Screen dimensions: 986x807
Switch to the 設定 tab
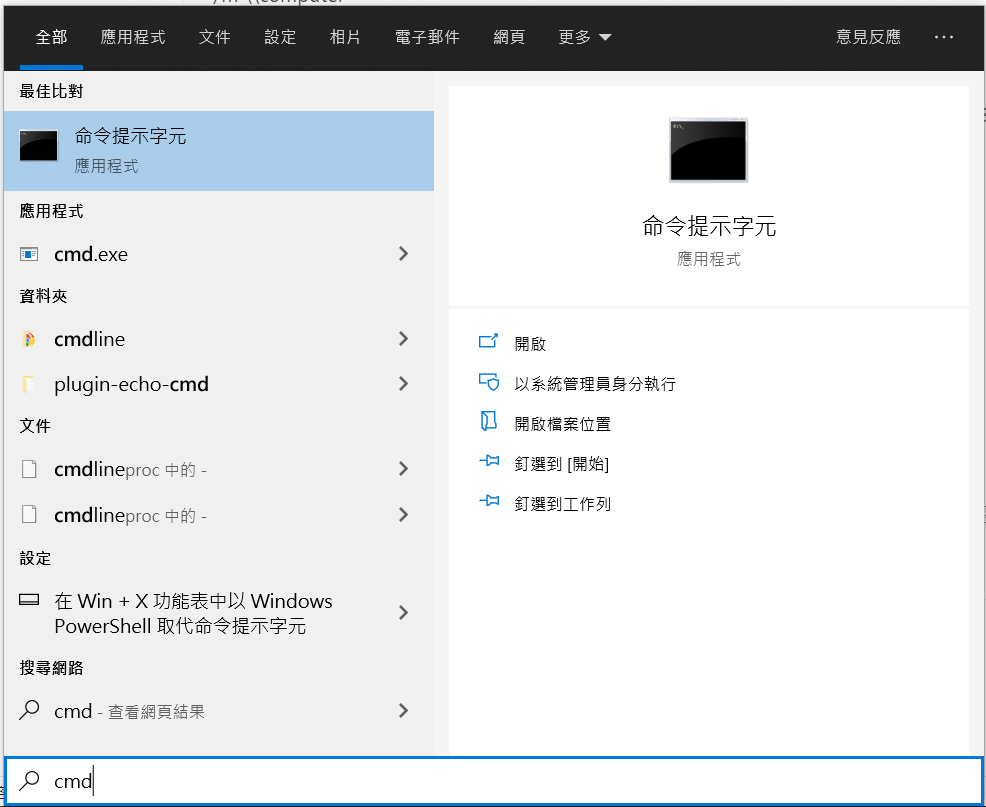280,37
